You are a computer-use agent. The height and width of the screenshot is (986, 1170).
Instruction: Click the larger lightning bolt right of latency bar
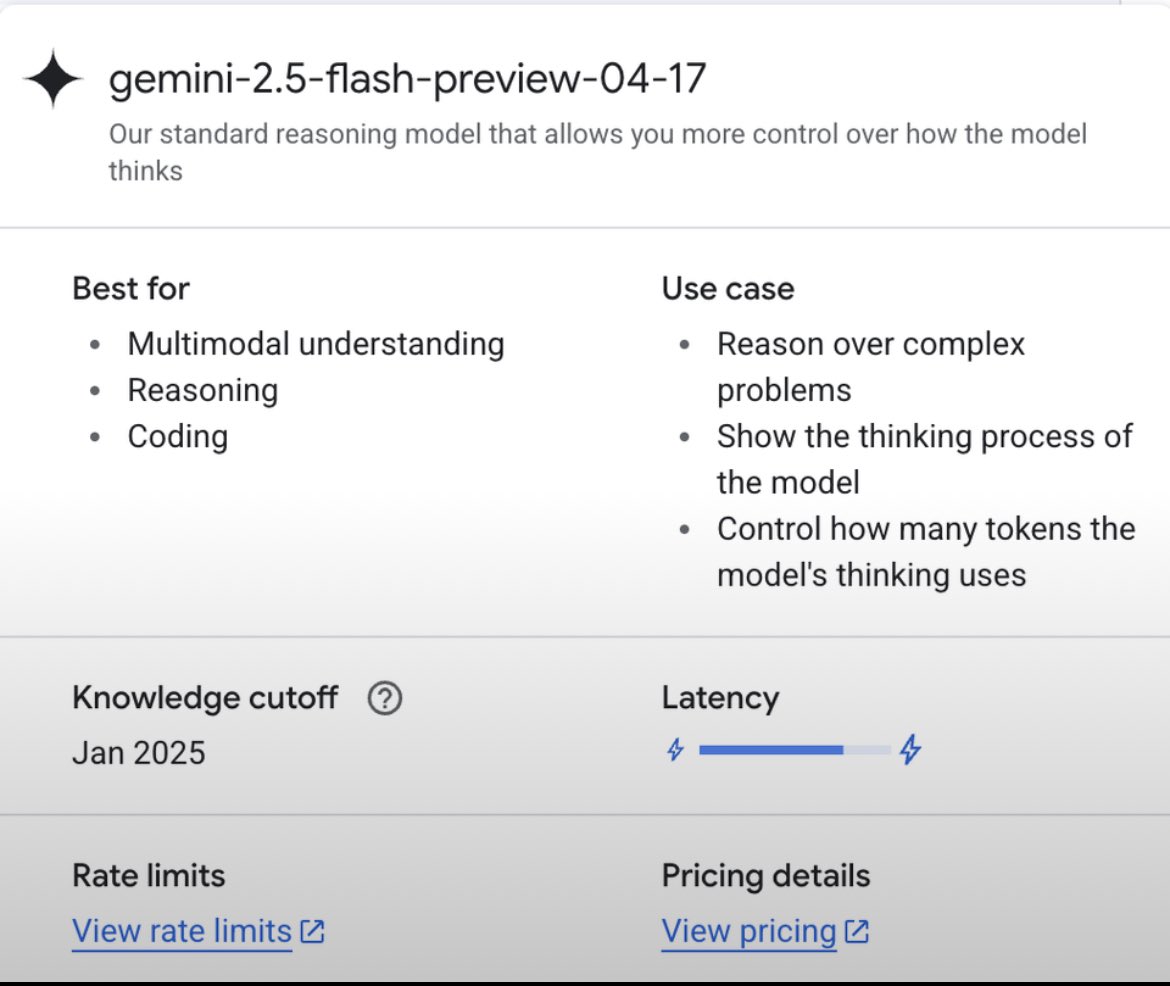coord(910,749)
